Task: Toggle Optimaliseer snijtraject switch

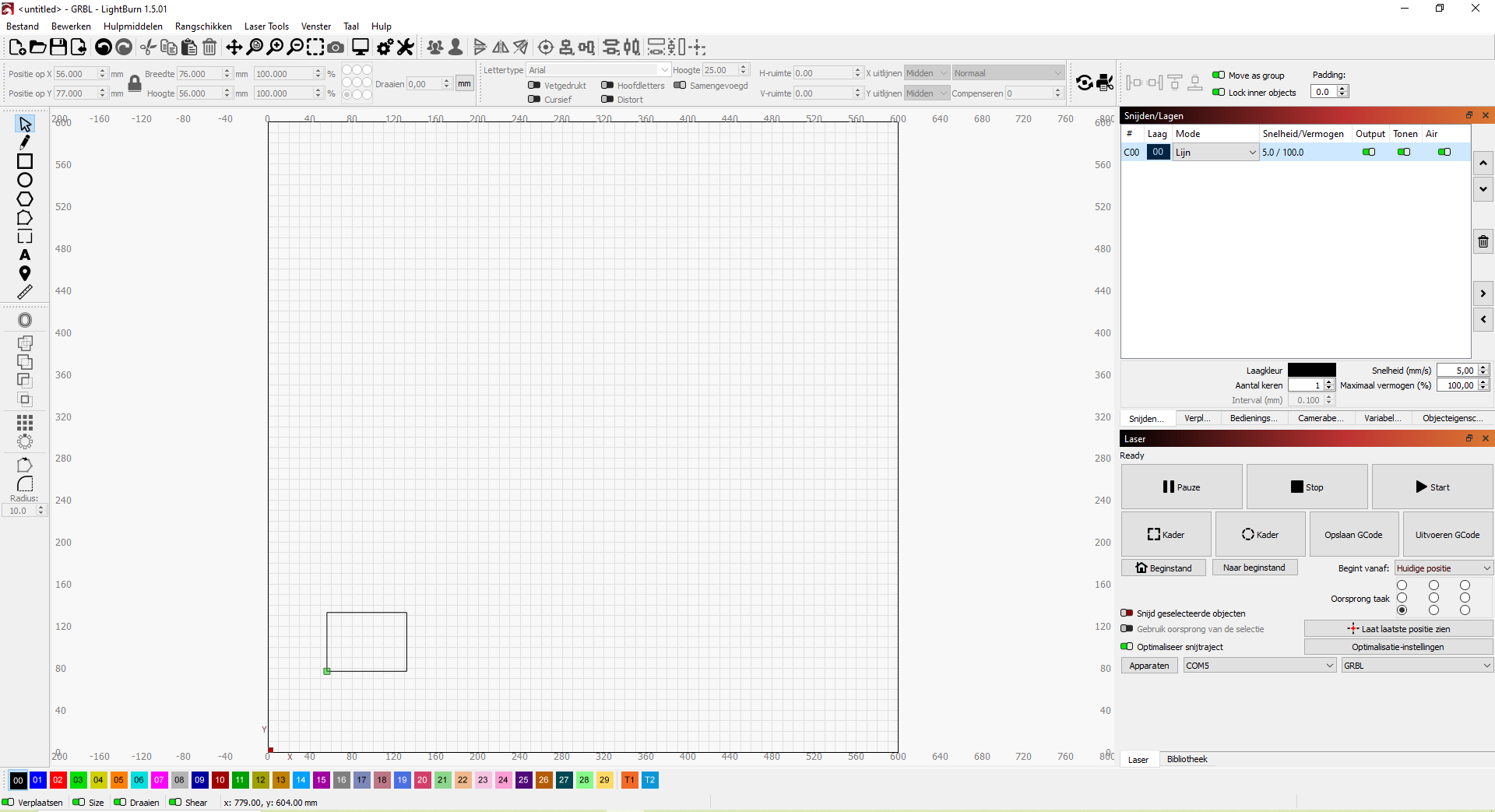Action: coord(1127,647)
